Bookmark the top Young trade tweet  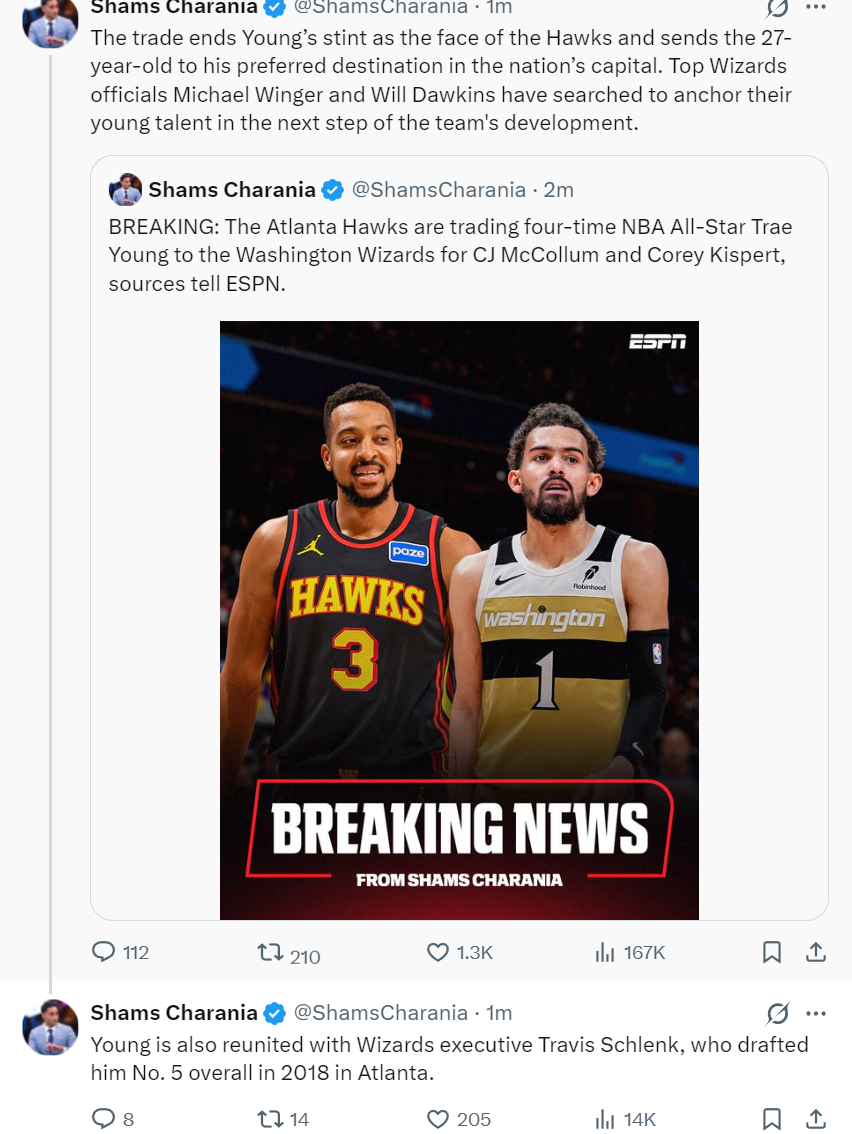pos(772,952)
